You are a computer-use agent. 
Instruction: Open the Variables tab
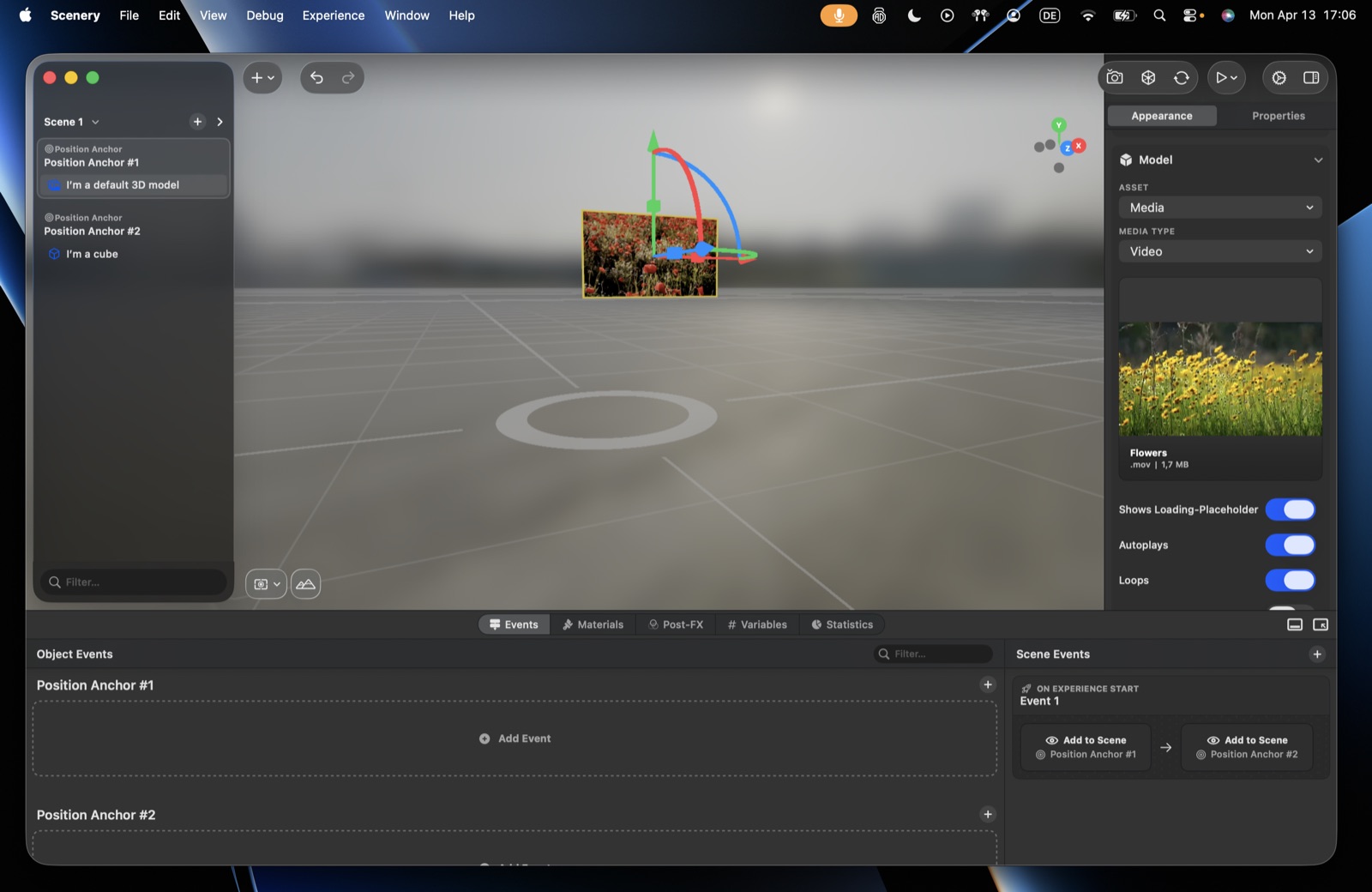tap(757, 624)
